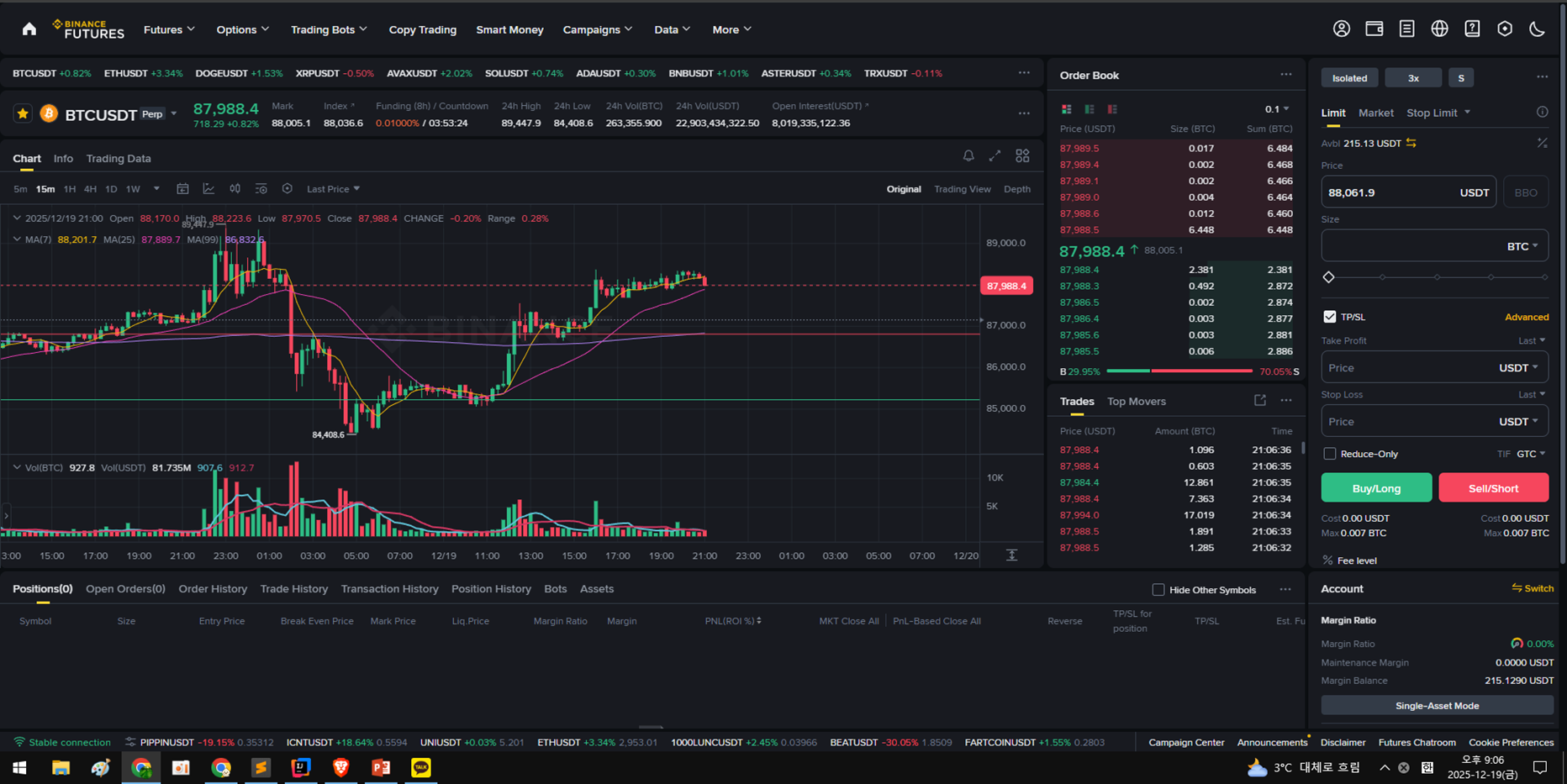Open the orders list icon in header
Image resolution: width=1567 pixels, height=784 pixels.
pyautogui.click(x=1406, y=29)
